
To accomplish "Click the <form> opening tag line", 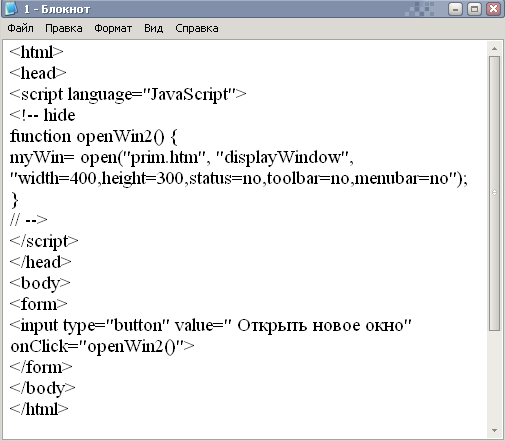I will (x=38, y=304).
